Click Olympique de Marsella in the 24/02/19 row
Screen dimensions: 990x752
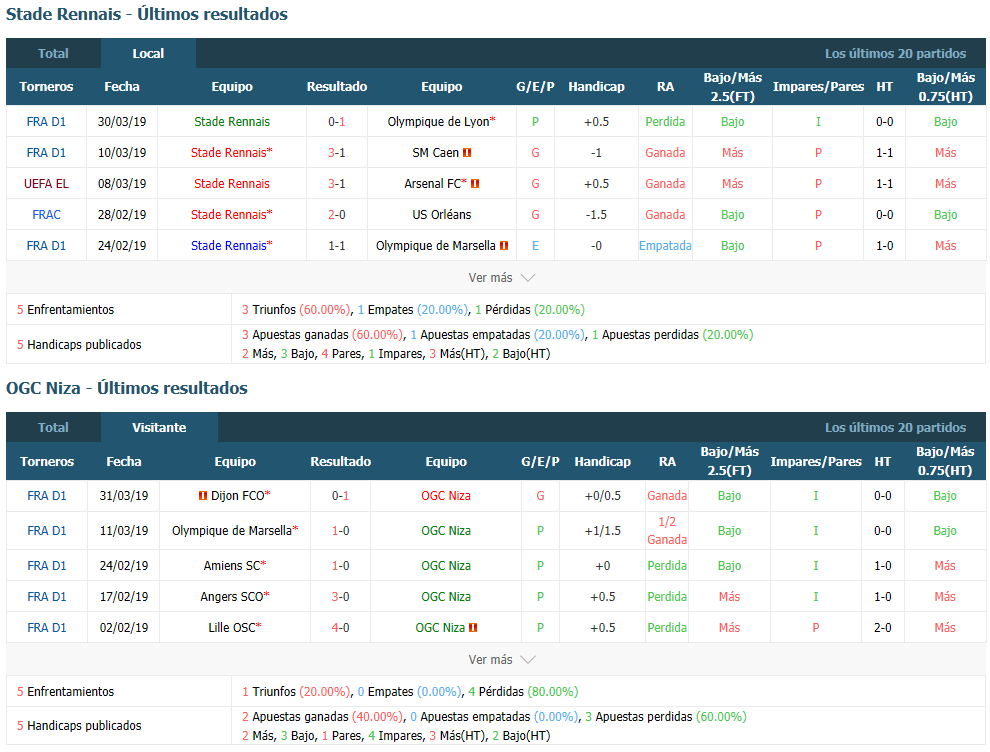tap(436, 246)
